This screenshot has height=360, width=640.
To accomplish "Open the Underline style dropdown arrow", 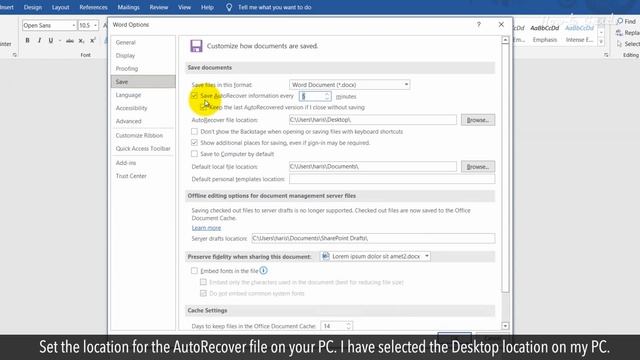I will [x=60, y=40].
